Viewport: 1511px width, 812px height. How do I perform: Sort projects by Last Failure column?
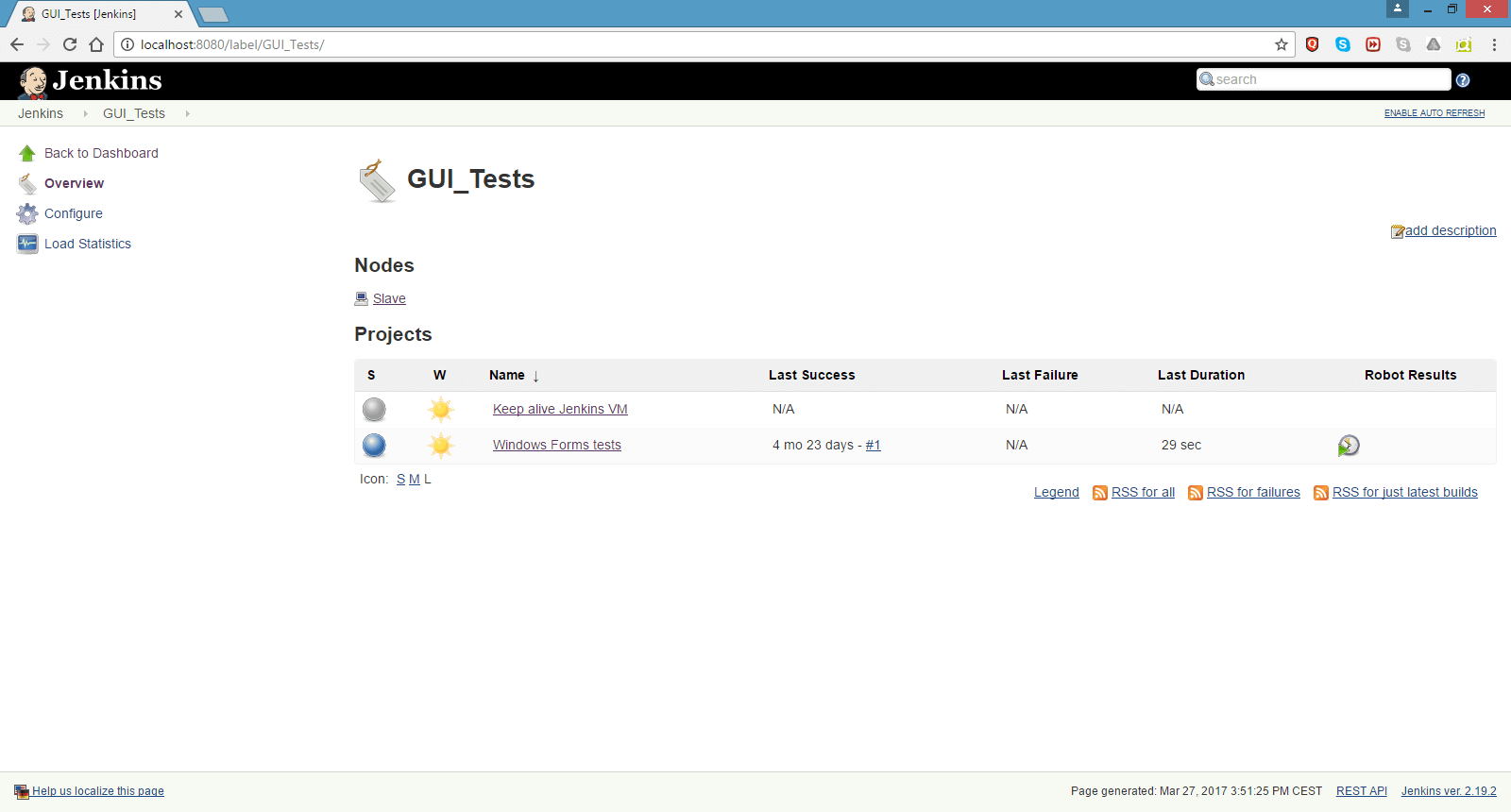[x=1040, y=375]
